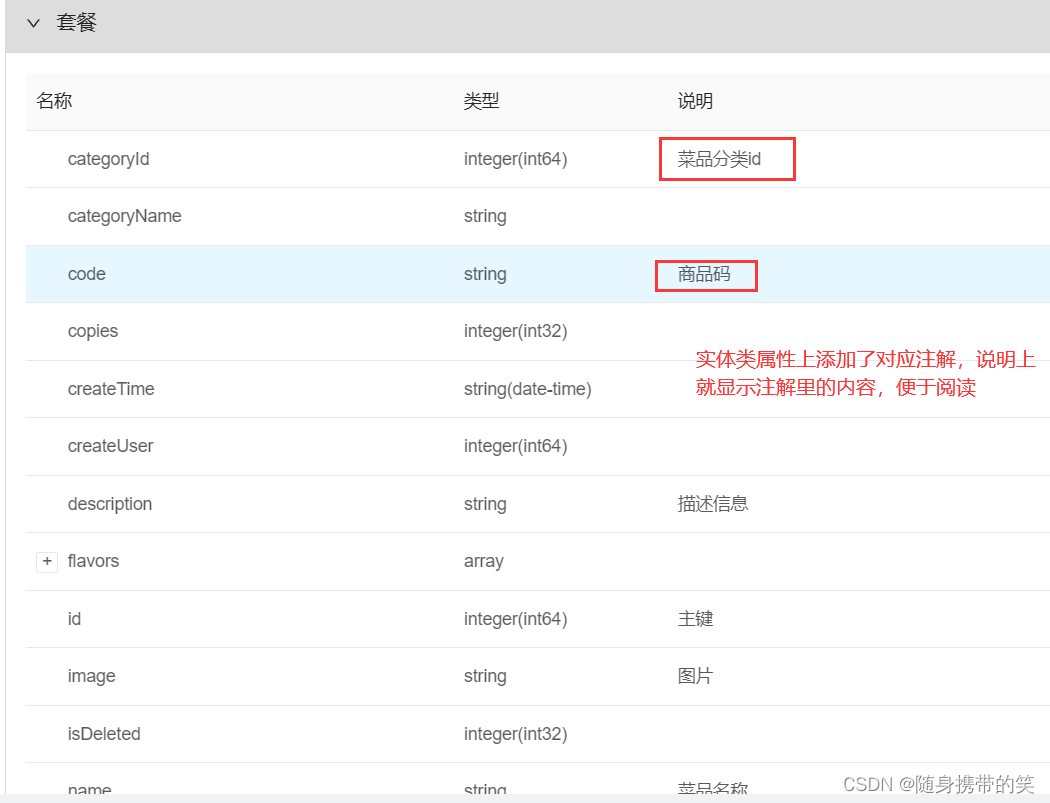Click string type of categoryName
The image size is (1050, 803).
(485, 216)
